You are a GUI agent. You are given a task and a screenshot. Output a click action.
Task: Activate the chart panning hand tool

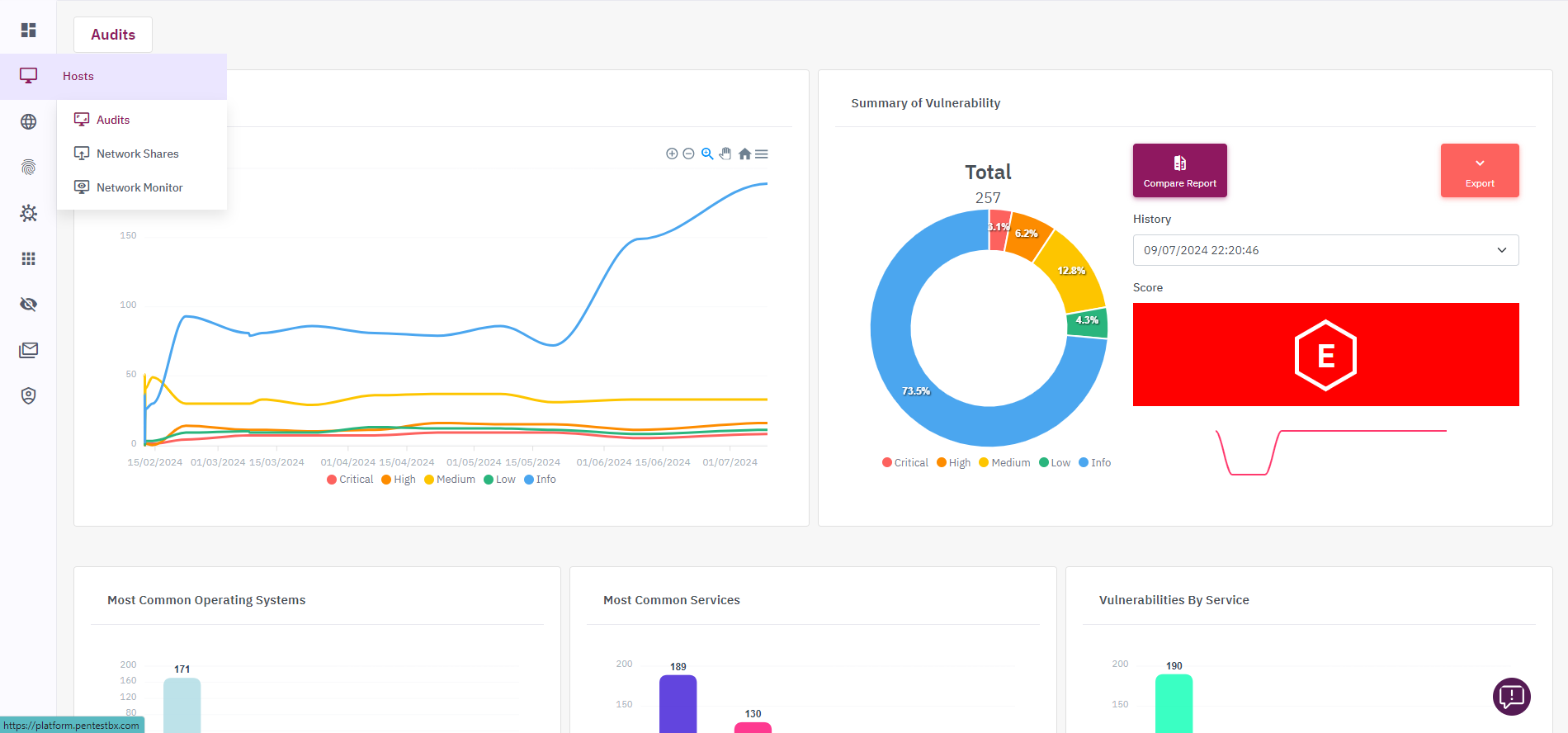[x=725, y=154]
